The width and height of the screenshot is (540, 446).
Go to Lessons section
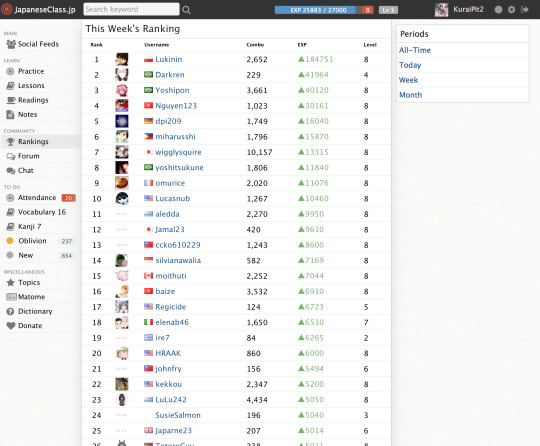pyautogui.click(x=31, y=85)
